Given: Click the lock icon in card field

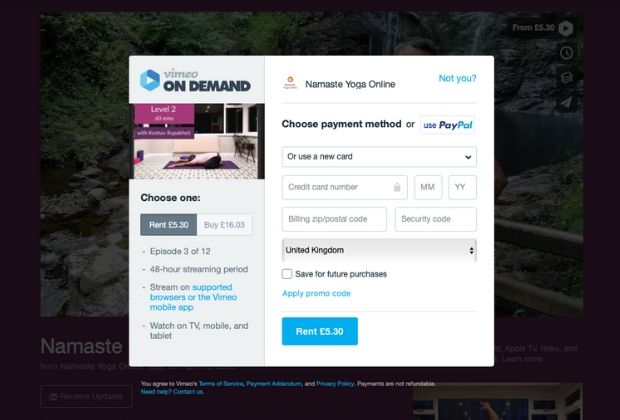Looking at the screenshot, I should click(x=397, y=187).
